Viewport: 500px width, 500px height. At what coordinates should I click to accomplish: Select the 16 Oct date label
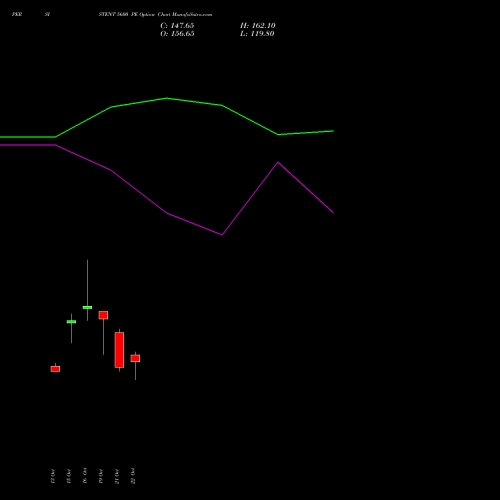[85, 475]
